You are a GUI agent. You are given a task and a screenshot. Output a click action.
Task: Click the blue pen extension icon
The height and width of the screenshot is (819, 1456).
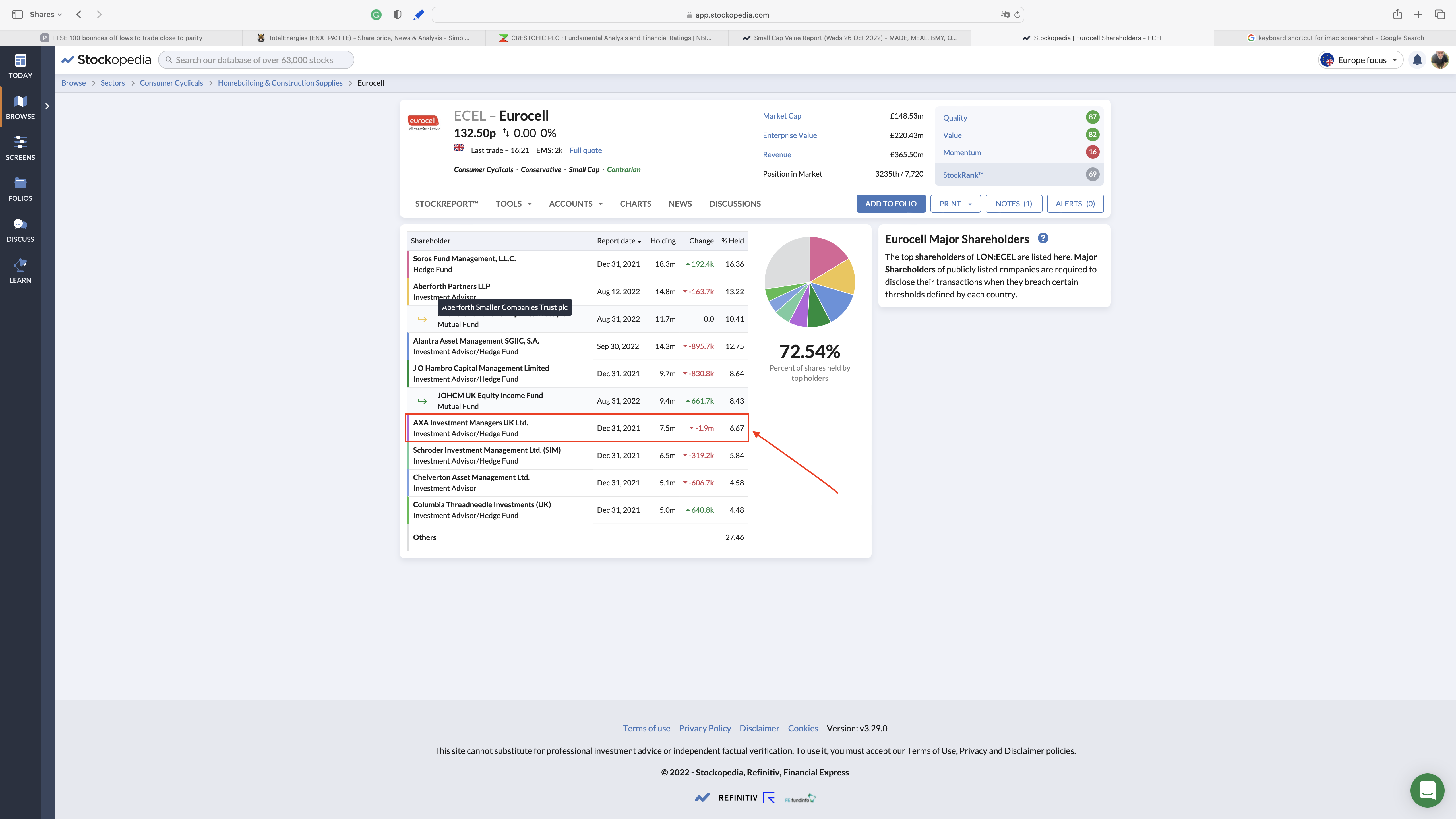coord(419,15)
